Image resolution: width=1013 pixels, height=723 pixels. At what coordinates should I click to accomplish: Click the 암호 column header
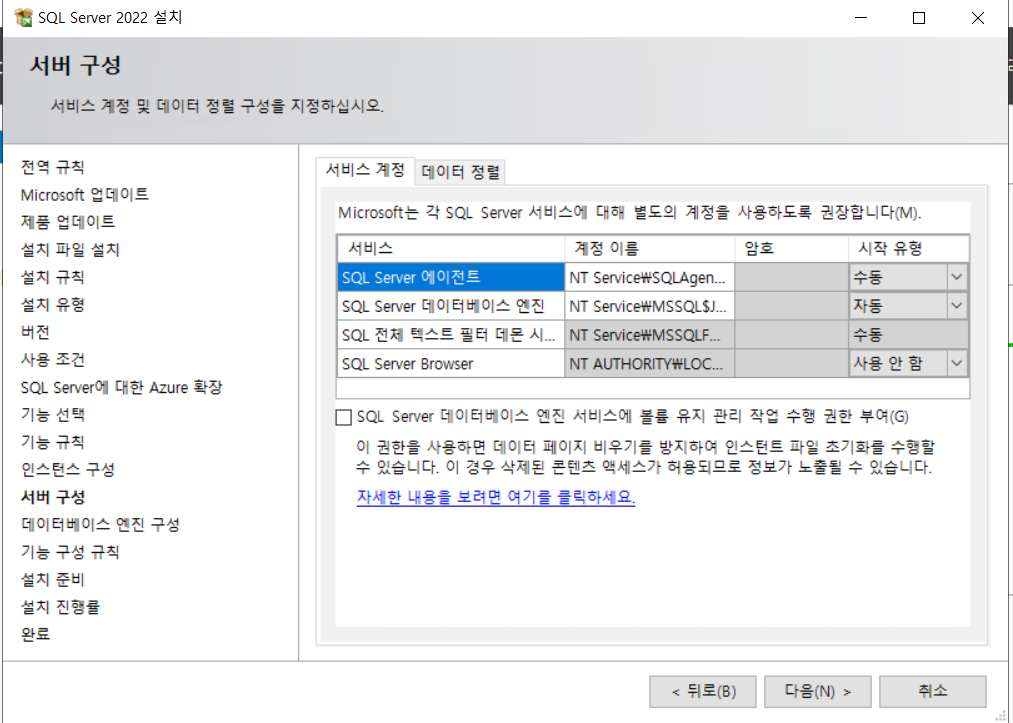(x=791, y=249)
